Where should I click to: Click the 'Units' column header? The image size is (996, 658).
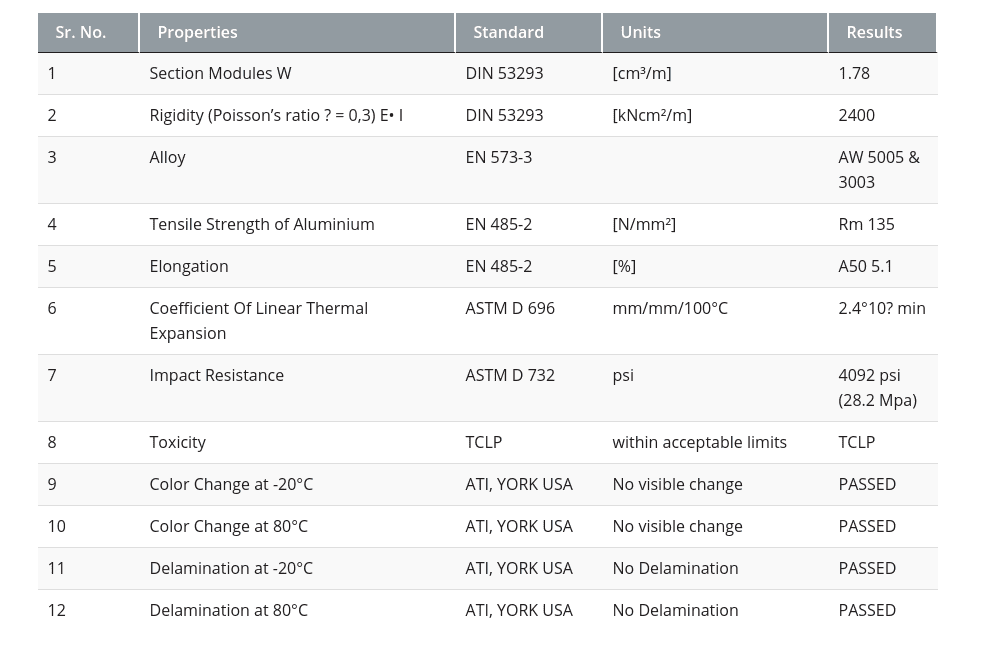point(640,32)
